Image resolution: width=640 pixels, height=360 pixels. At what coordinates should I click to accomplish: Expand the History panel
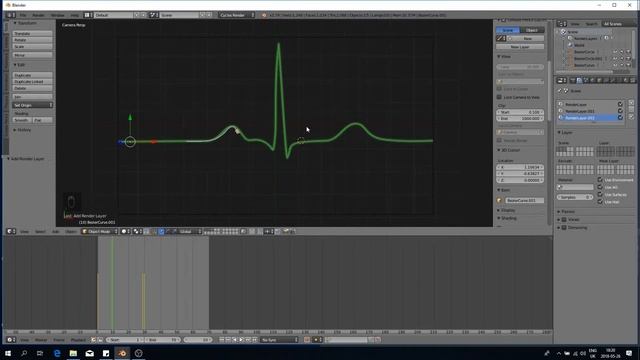pyautogui.click(x=22, y=130)
